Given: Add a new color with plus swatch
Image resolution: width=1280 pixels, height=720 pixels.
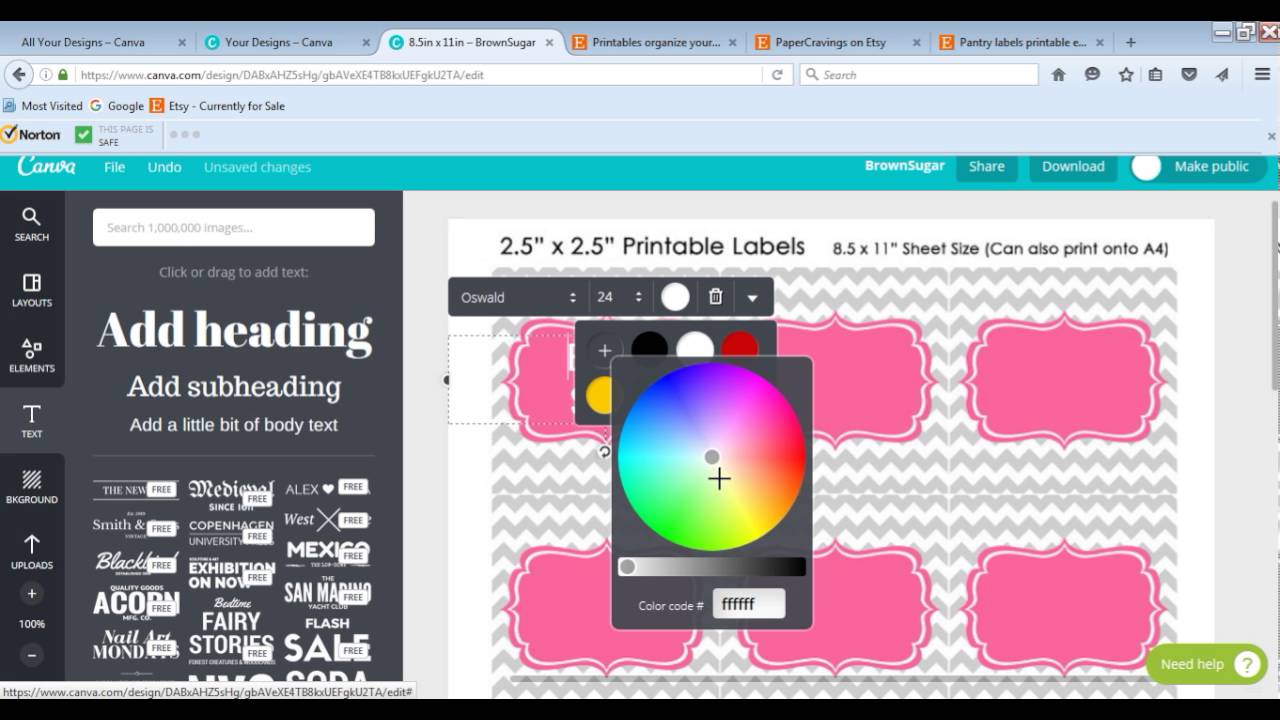Looking at the screenshot, I should (x=604, y=350).
